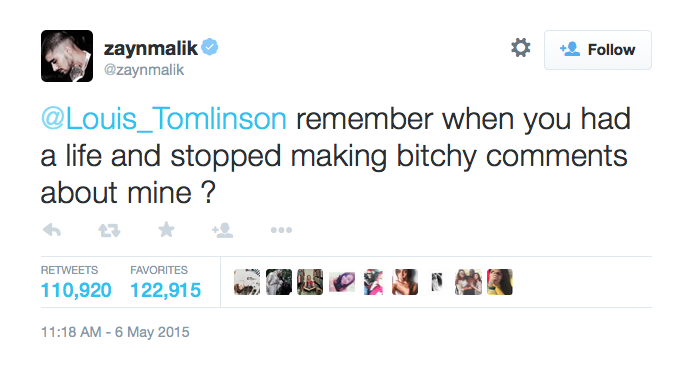Favorite the tweet with star icon
693x373 pixels.
coord(166,230)
